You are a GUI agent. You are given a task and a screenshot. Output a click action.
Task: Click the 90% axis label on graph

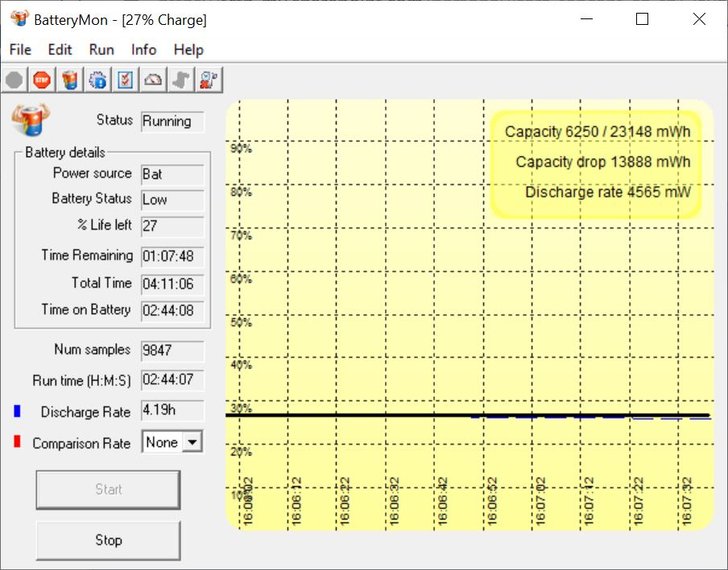coord(241,149)
